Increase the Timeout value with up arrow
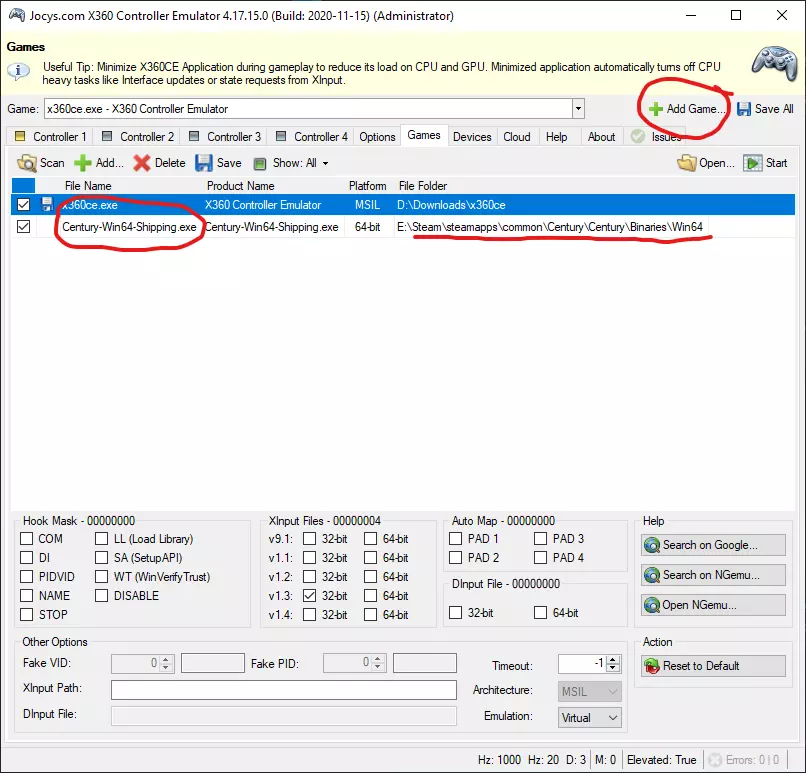The height and width of the screenshot is (773, 806). coord(613,659)
